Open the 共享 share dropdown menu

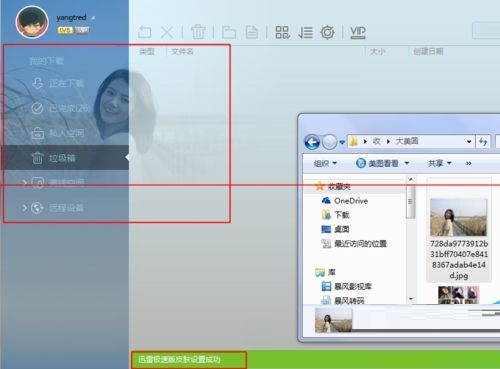(x=439, y=163)
